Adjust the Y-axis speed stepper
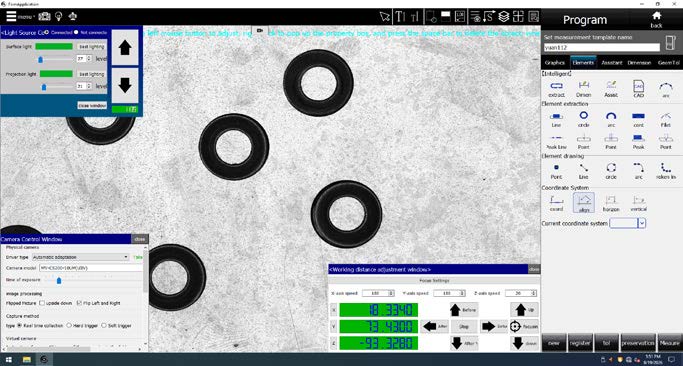The width and height of the screenshot is (683, 366). click(x=462, y=293)
